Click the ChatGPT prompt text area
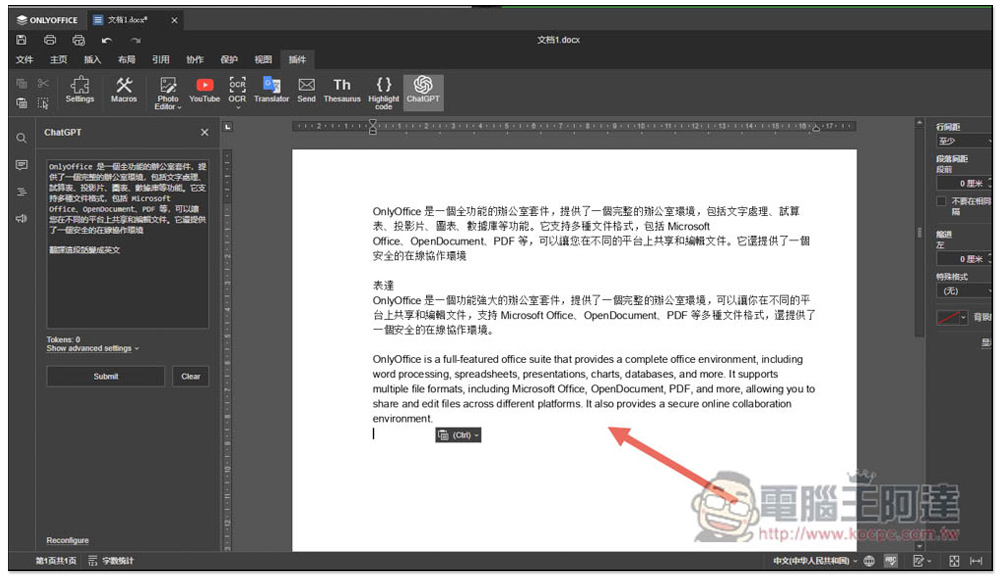 point(128,244)
